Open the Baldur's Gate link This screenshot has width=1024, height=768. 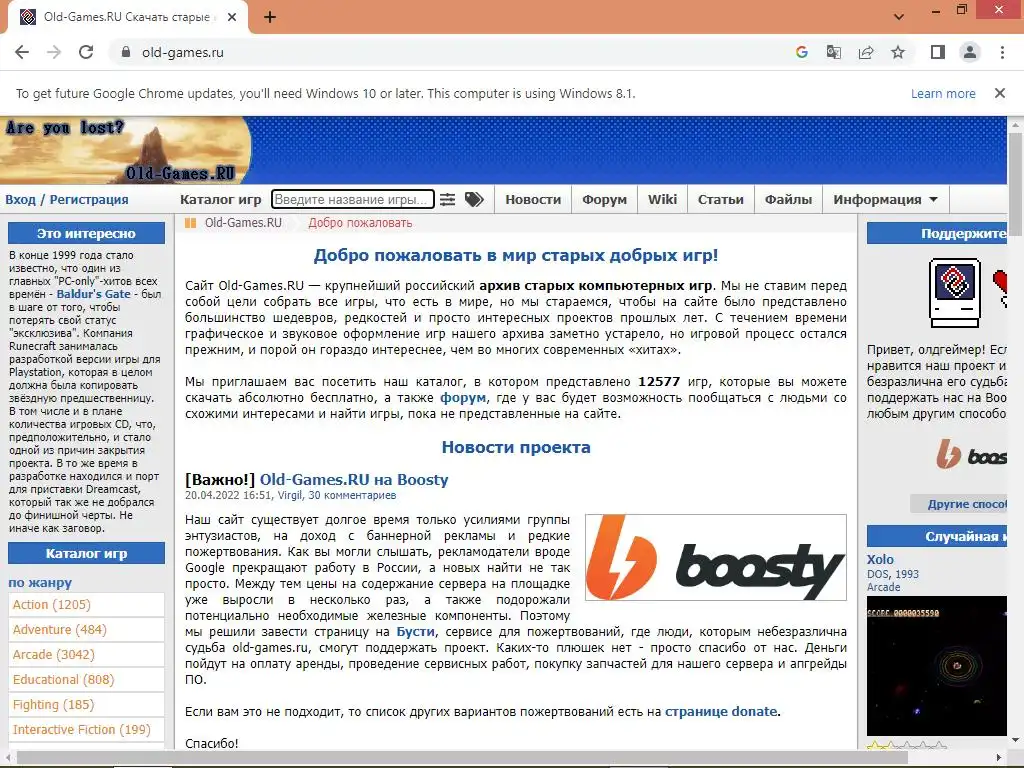pyautogui.click(x=93, y=294)
